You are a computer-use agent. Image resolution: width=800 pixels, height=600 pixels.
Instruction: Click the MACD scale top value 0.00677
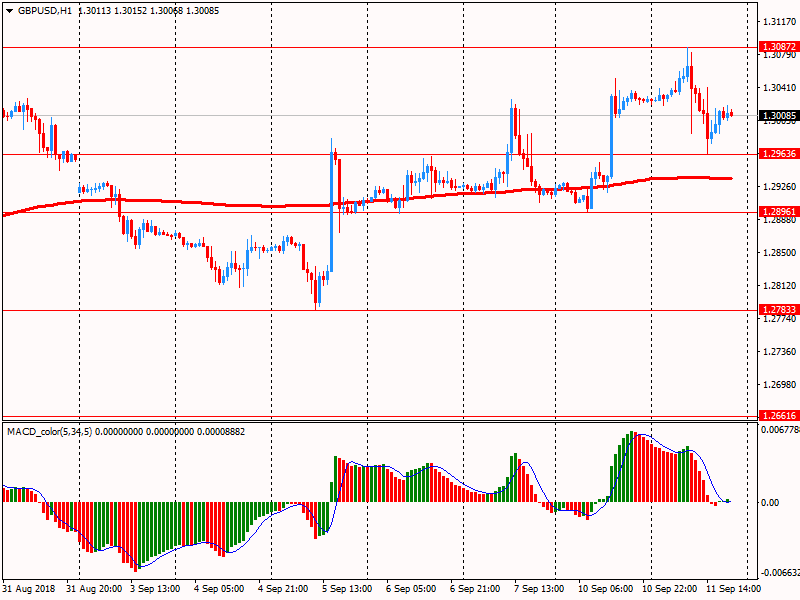(x=780, y=430)
